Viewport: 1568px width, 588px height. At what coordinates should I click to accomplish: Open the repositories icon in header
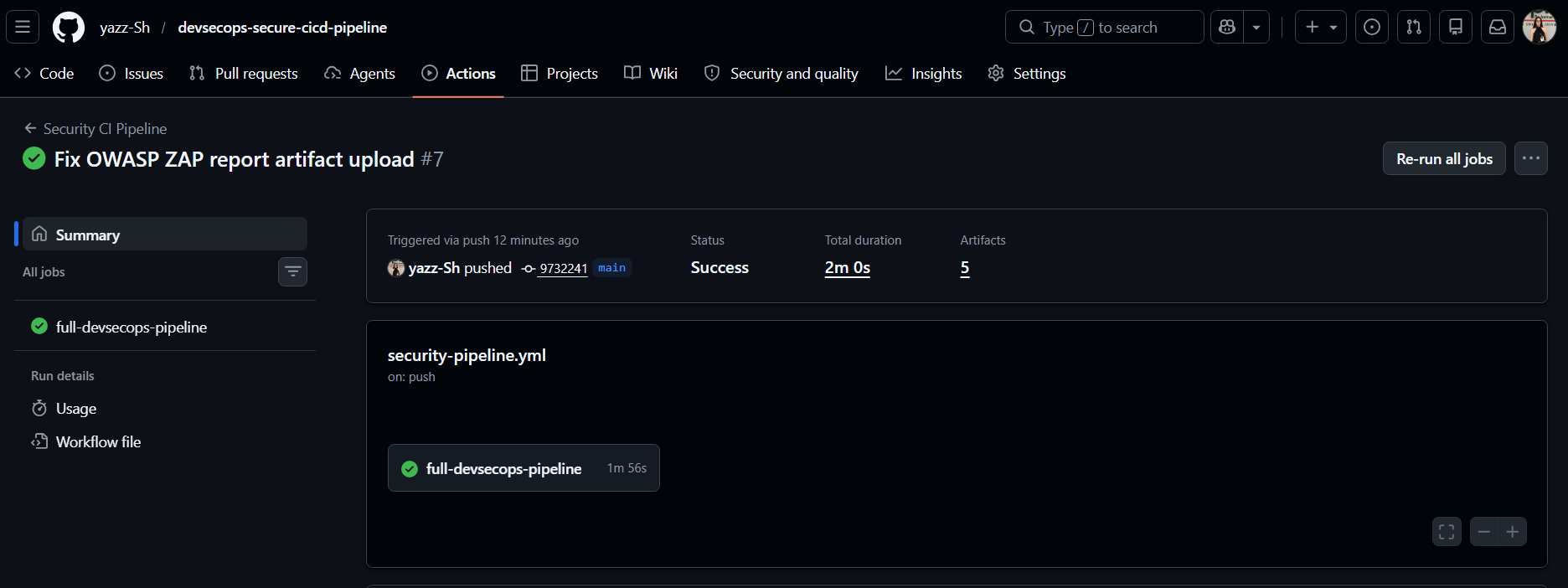point(1456,27)
